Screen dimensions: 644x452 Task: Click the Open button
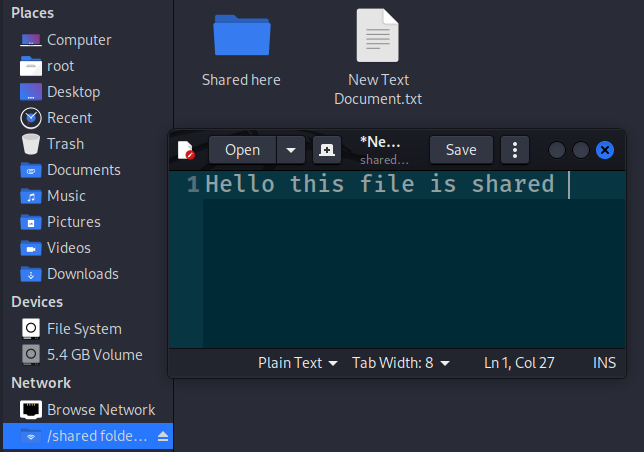[x=242, y=150]
